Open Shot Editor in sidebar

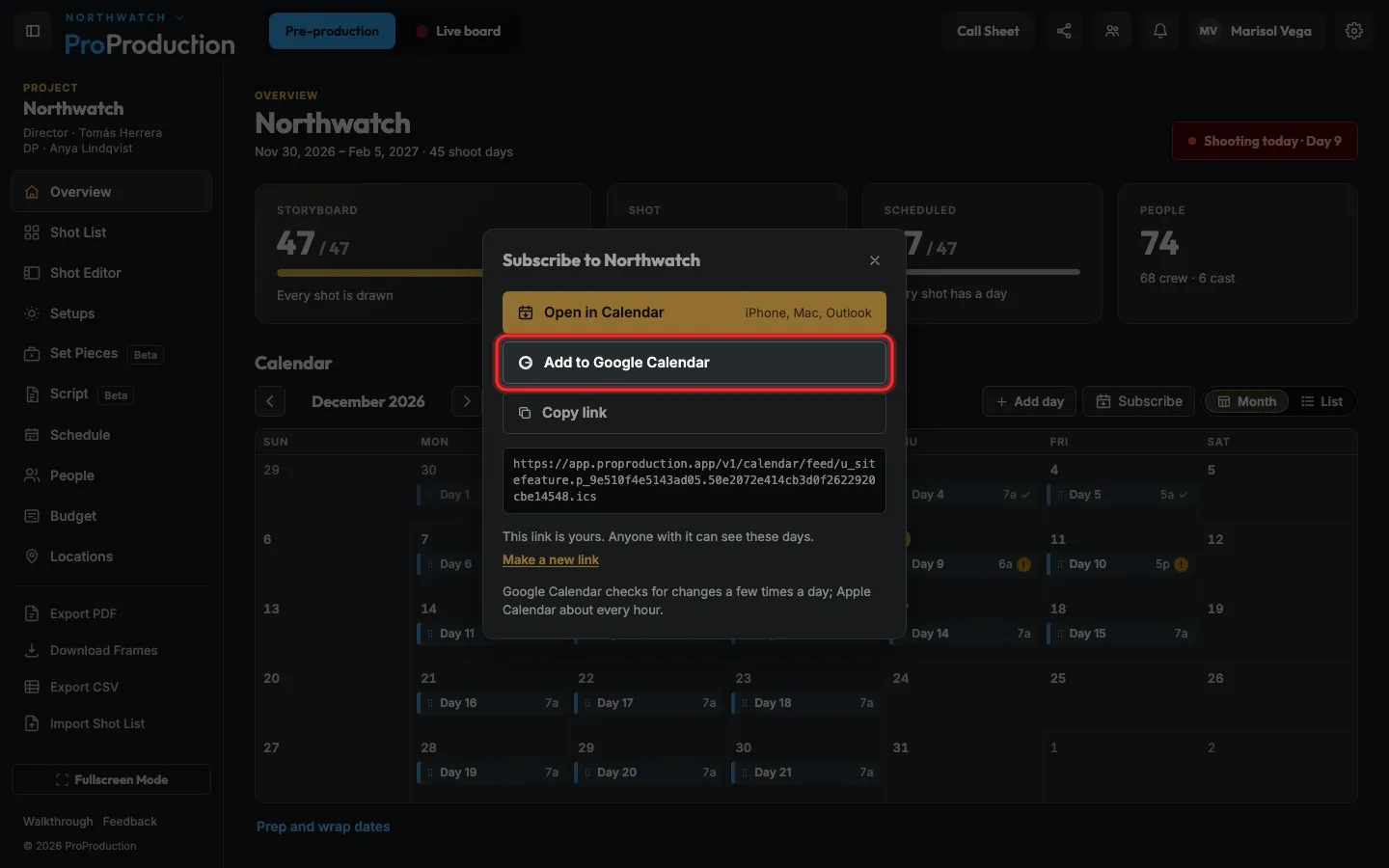112,273
